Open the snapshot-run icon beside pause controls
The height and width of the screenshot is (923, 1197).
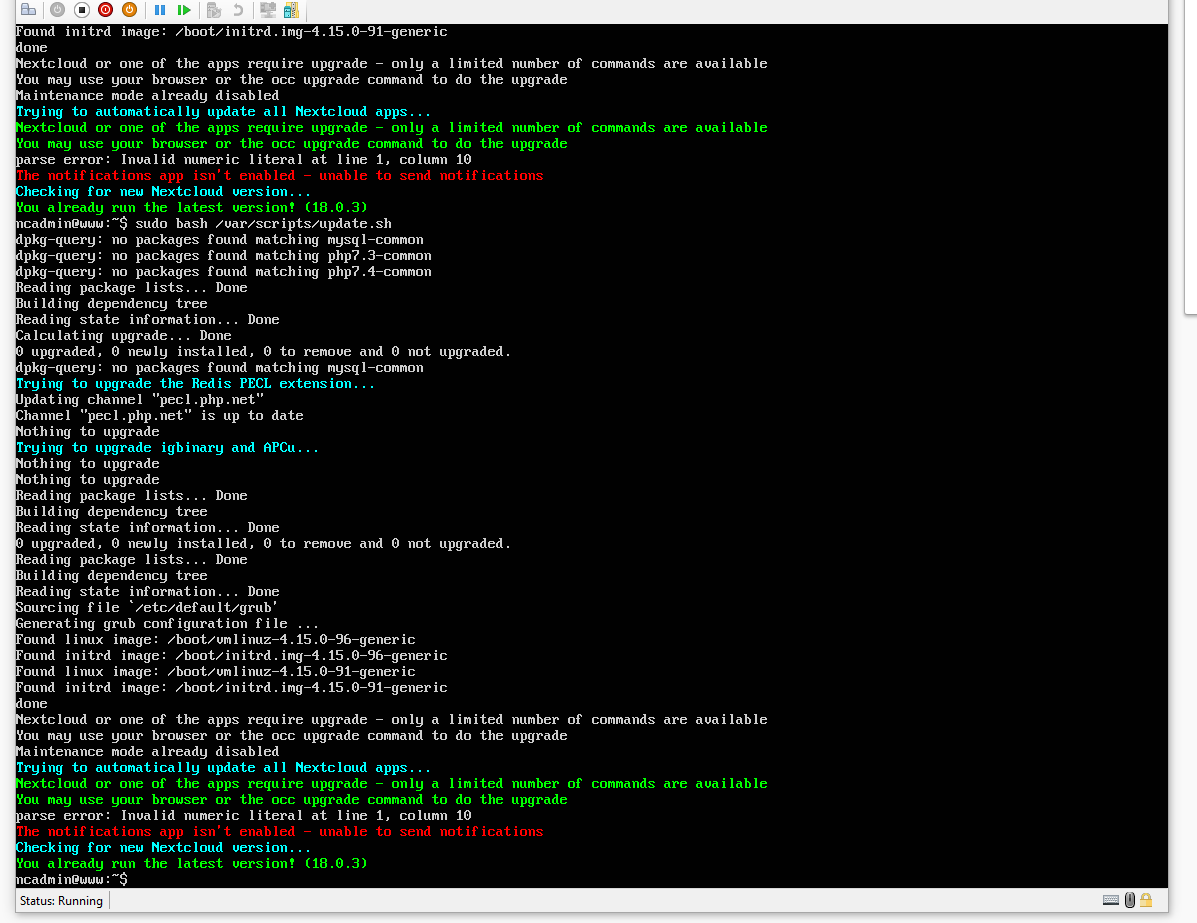coord(214,10)
